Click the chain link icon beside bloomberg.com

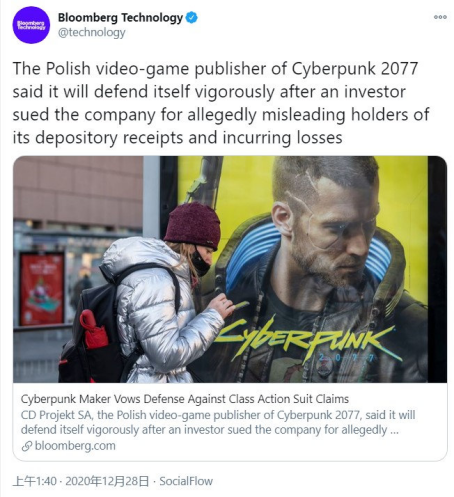[x=27, y=446]
